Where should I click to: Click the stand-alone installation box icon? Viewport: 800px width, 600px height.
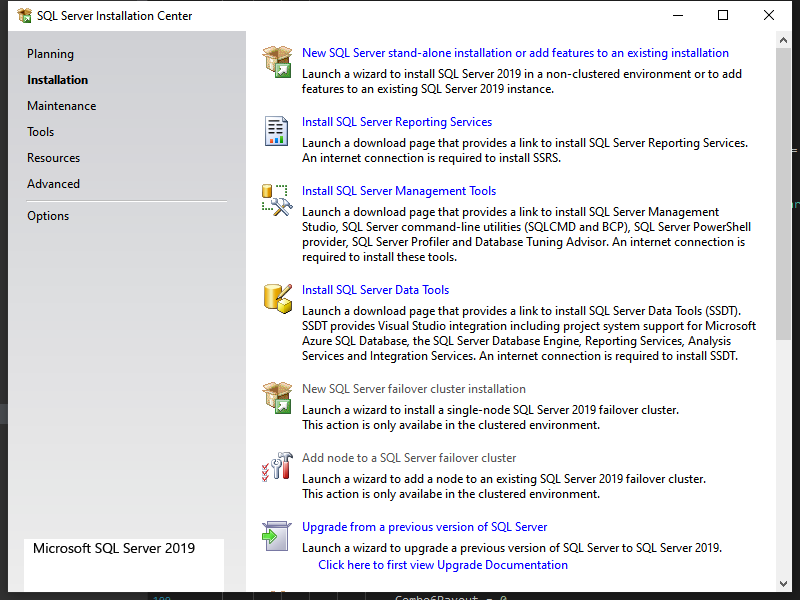pos(276,61)
